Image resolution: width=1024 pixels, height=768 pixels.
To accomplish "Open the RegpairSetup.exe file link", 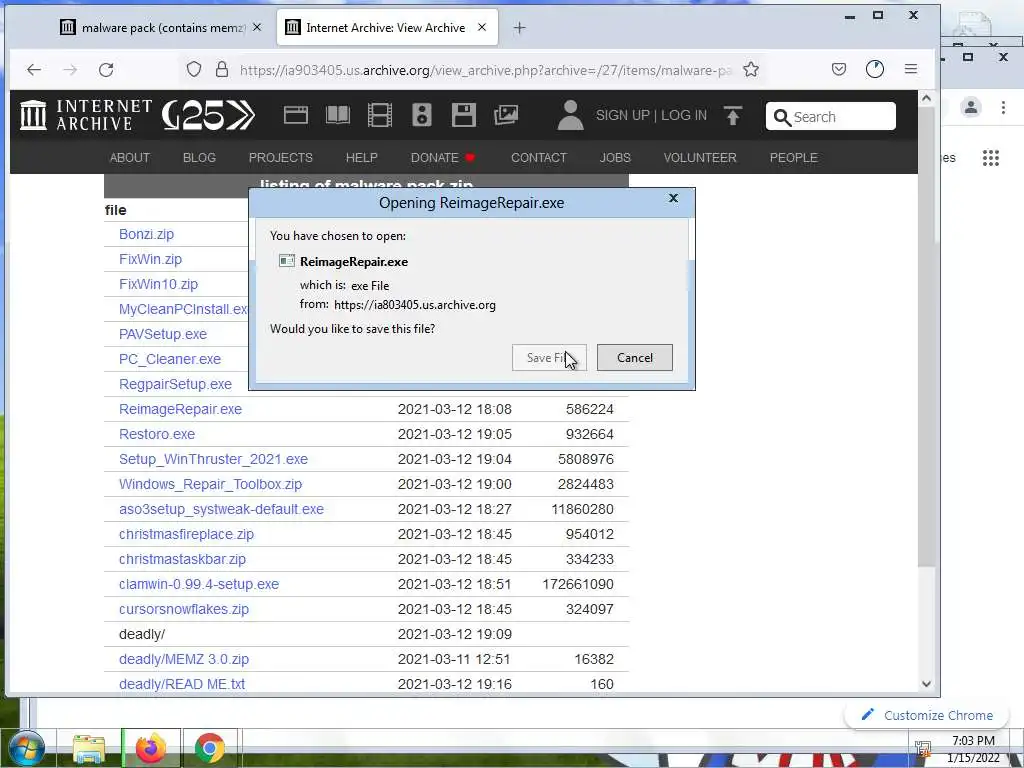I will click(x=175, y=384).
